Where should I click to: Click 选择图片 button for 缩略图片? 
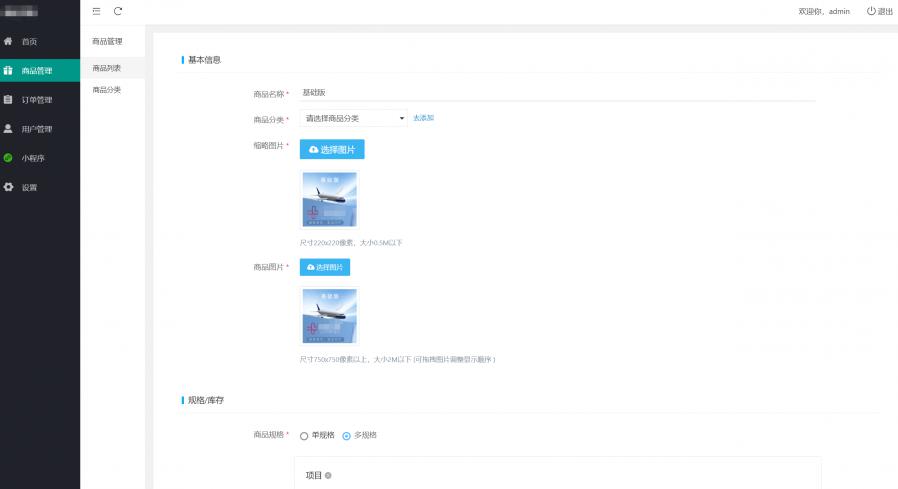click(332, 149)
